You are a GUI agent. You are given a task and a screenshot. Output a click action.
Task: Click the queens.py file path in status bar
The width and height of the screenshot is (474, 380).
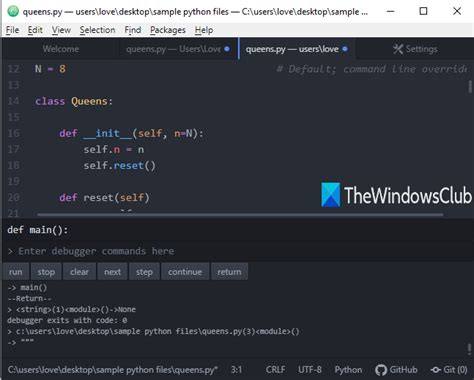[112, 370]
